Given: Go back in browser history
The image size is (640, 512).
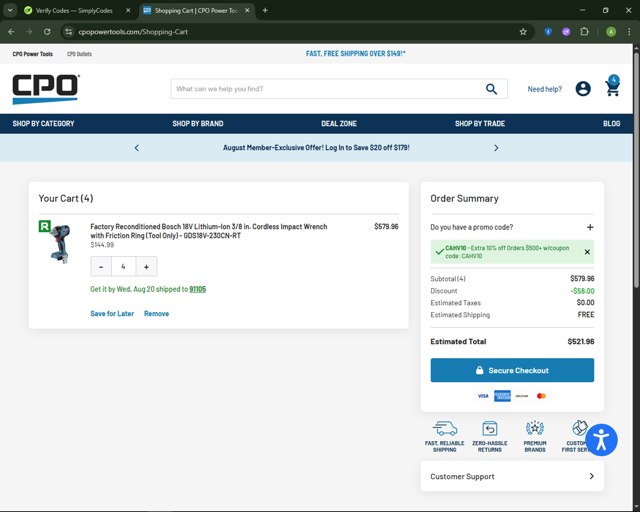Looking at the screenshot, I should (x=11, y=32).
